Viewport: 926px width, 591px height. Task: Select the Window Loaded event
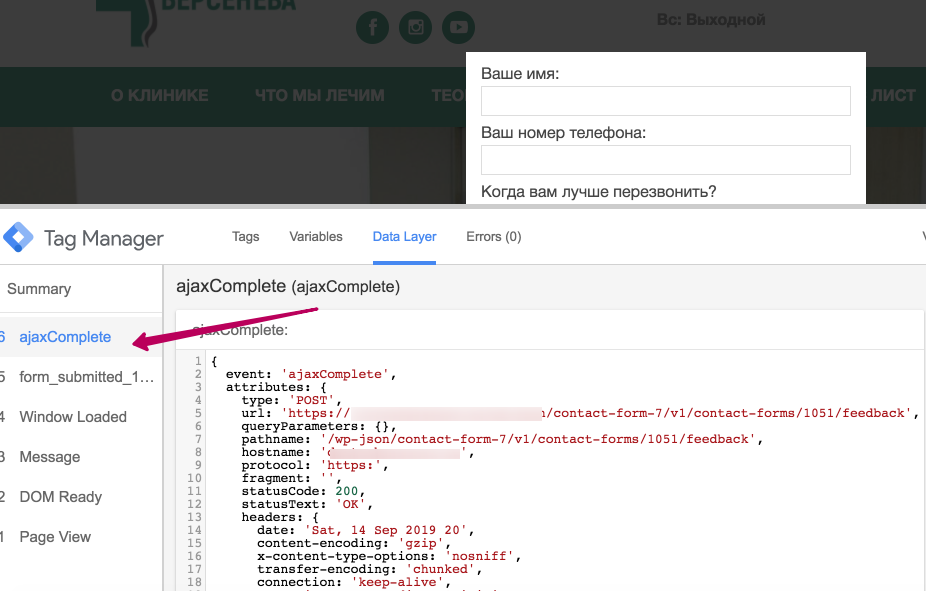click(x=73, y=417)
